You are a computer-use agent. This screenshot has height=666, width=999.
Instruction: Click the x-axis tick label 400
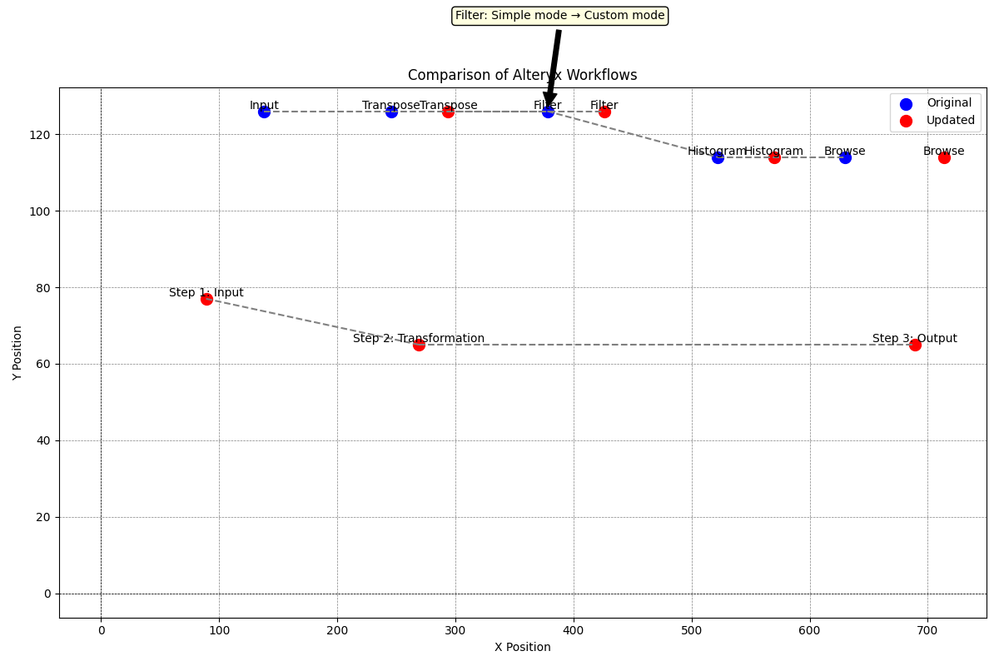pyautogui.click(x=574, y=630)
